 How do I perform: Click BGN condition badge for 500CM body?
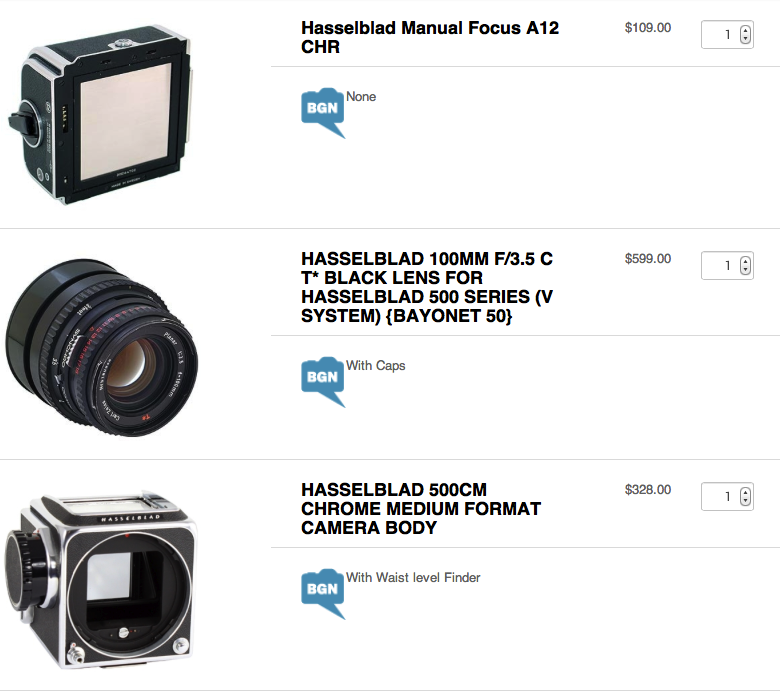(323, 593)
